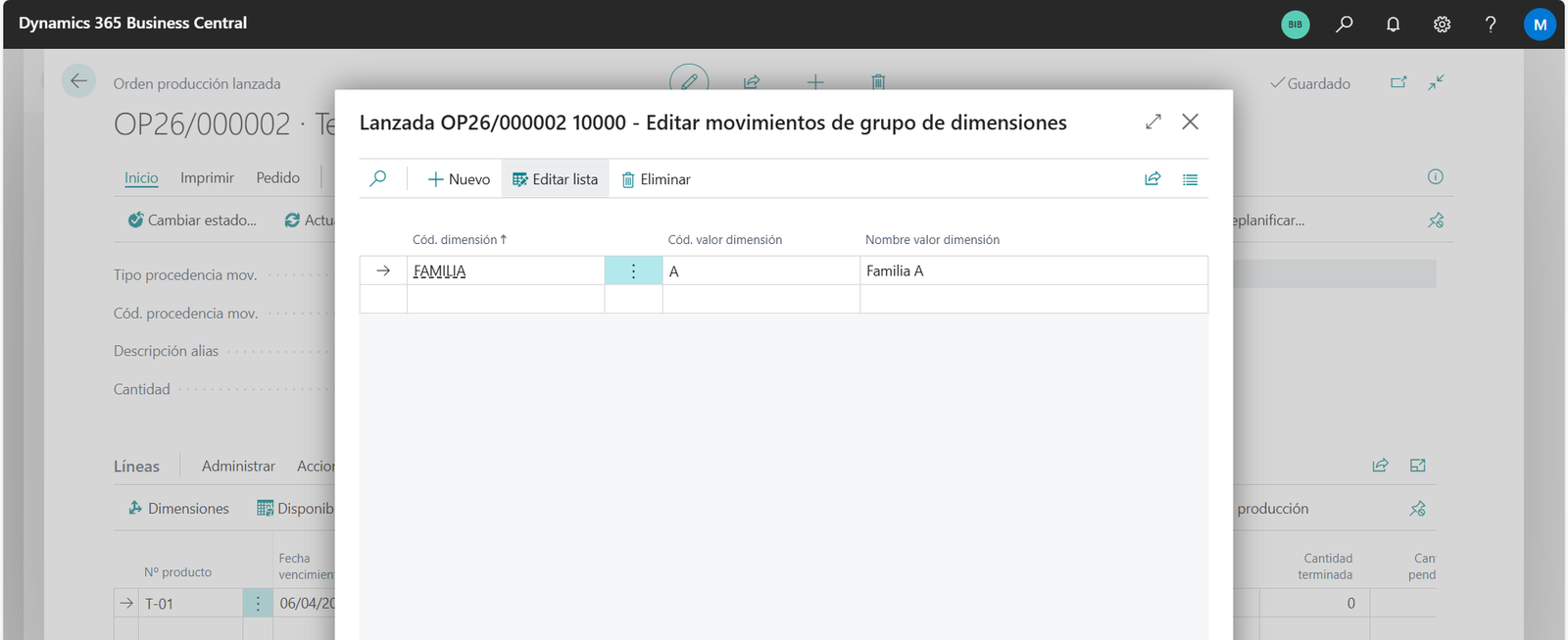
Task: Open the list view options icon in dialog
Action: click(1190, 179)
